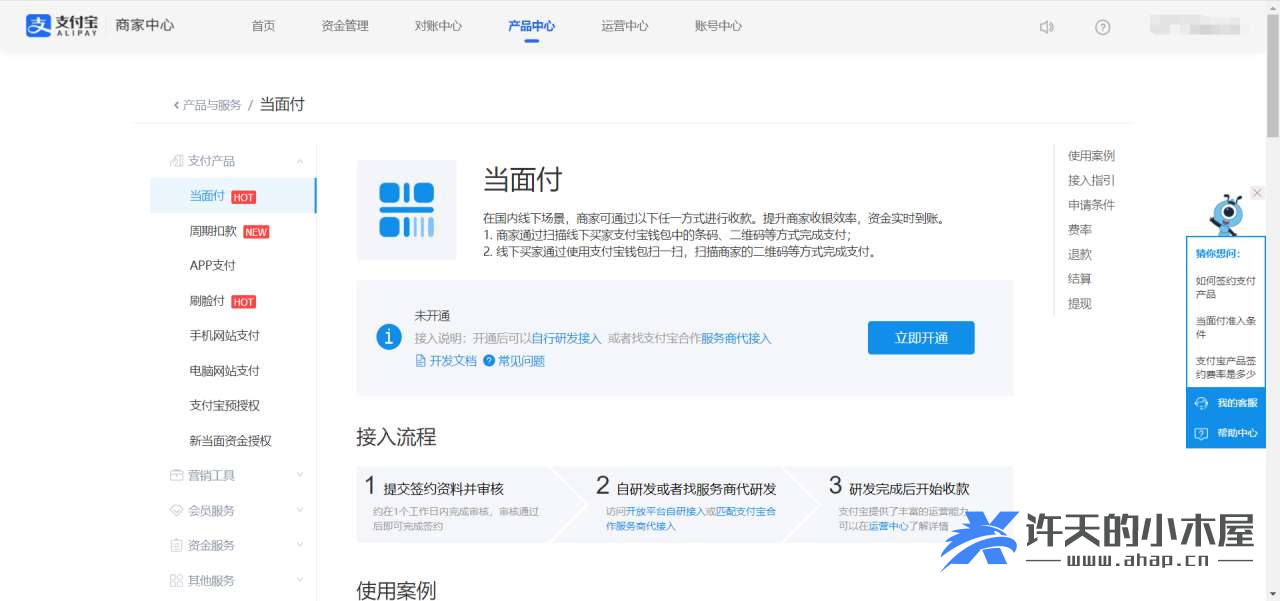
Task: Click the 资金服务 sidebar section icon
Action: pyautogui.click(x=176, y=546)
